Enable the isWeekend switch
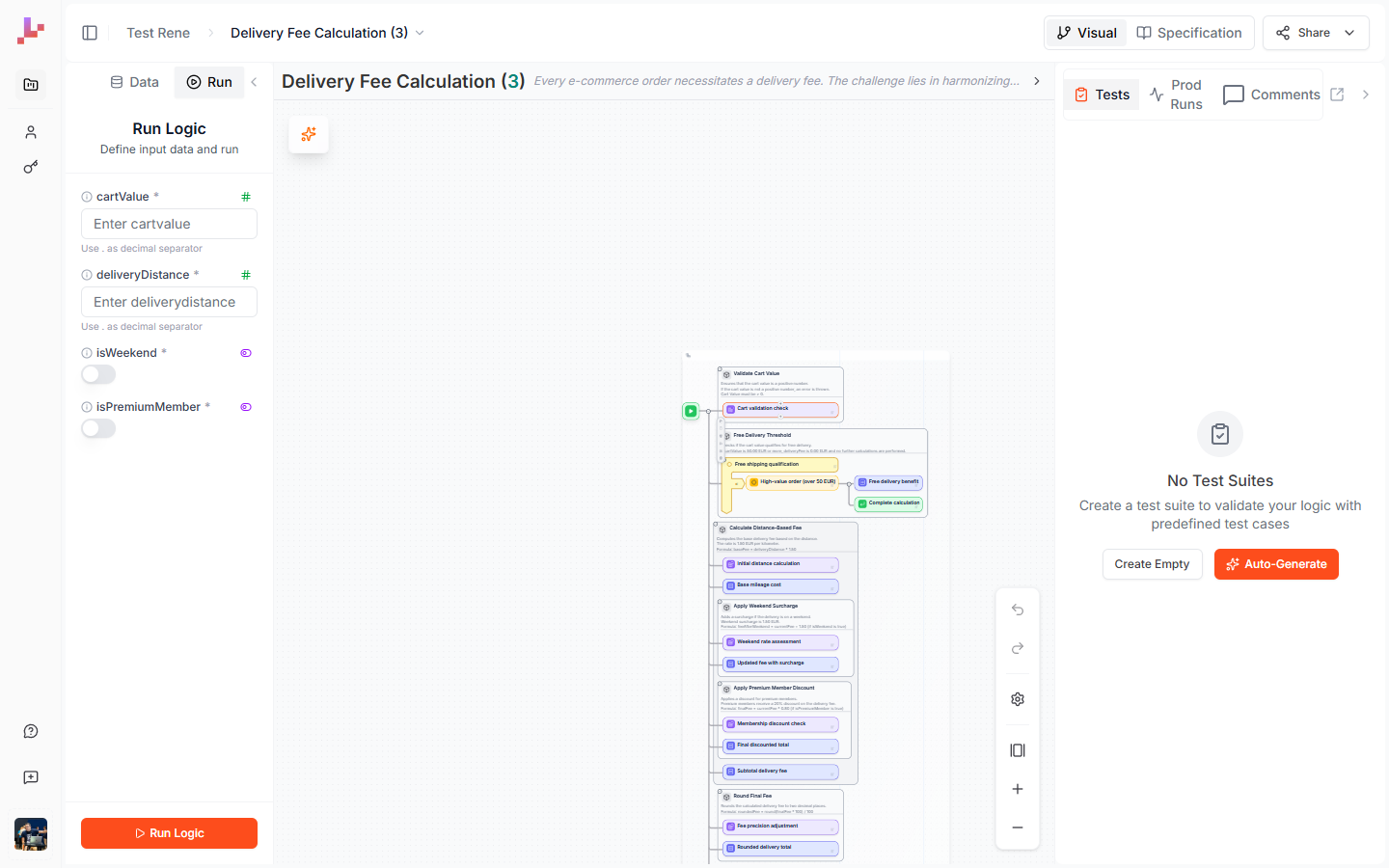 [x=97, y=374]
